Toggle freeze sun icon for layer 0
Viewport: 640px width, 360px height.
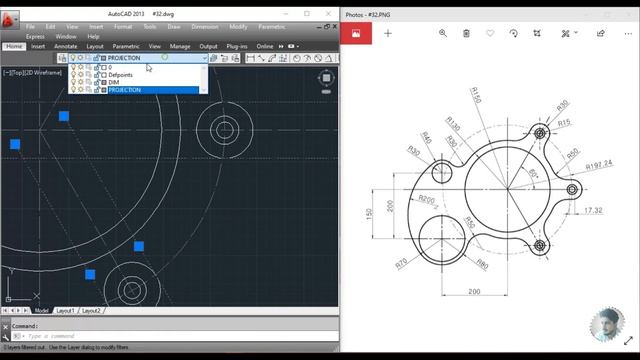pyautogui.click(x=81, y=67)
